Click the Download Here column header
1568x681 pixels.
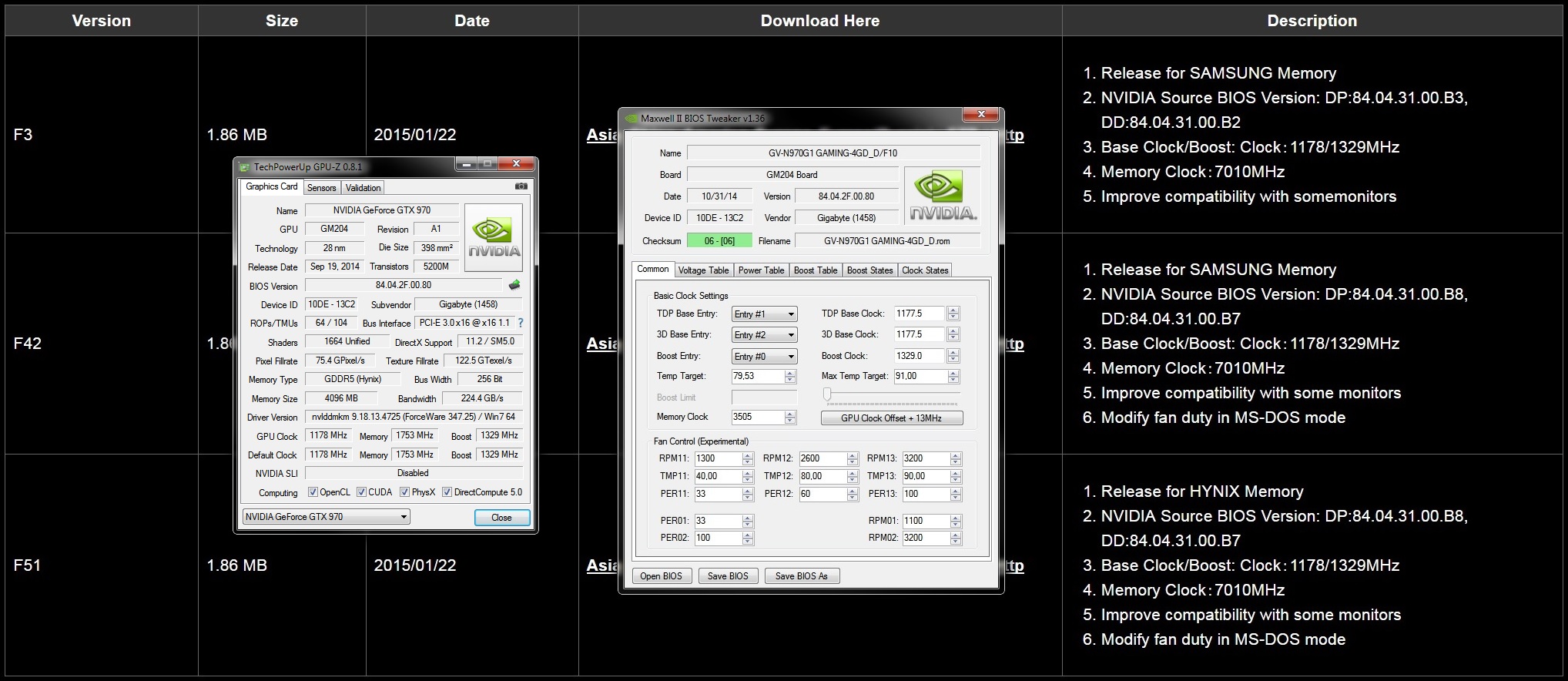[820, 21]
